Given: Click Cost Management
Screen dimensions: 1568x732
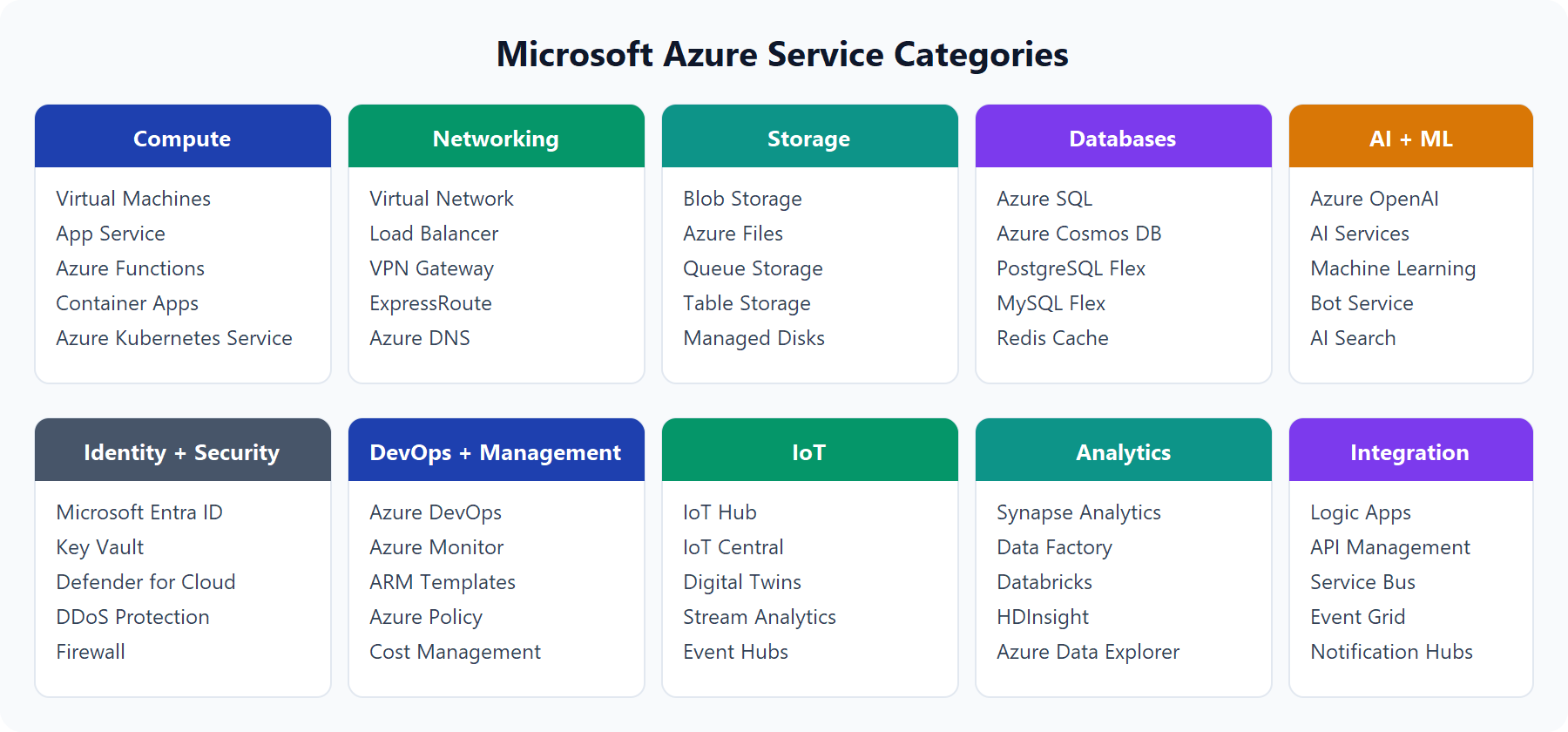Looking at the screenshot, I should (x=455, y=652).
